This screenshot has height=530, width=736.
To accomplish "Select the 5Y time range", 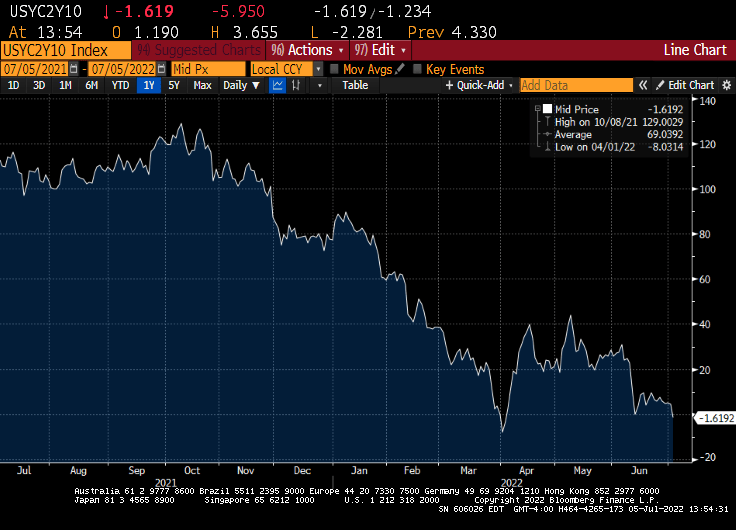I will point(174,86).
